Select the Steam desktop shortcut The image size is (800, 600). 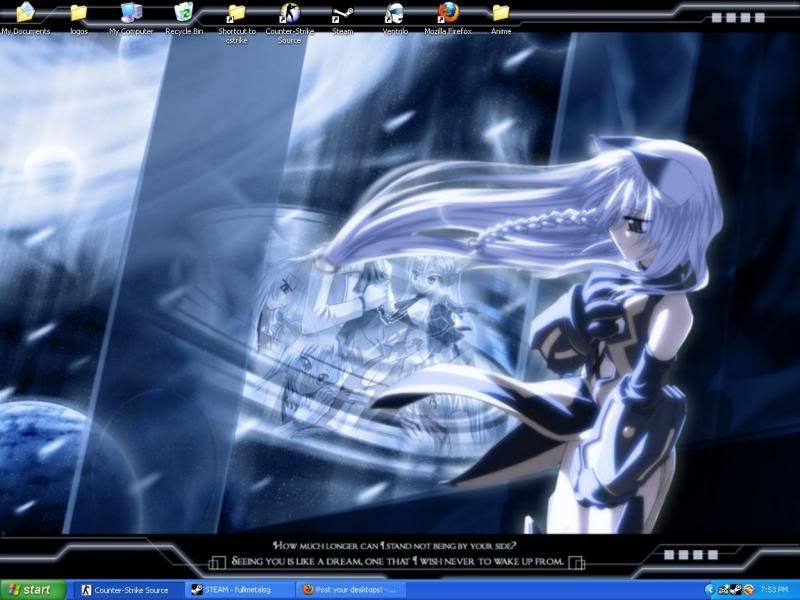tap(342, 18)
